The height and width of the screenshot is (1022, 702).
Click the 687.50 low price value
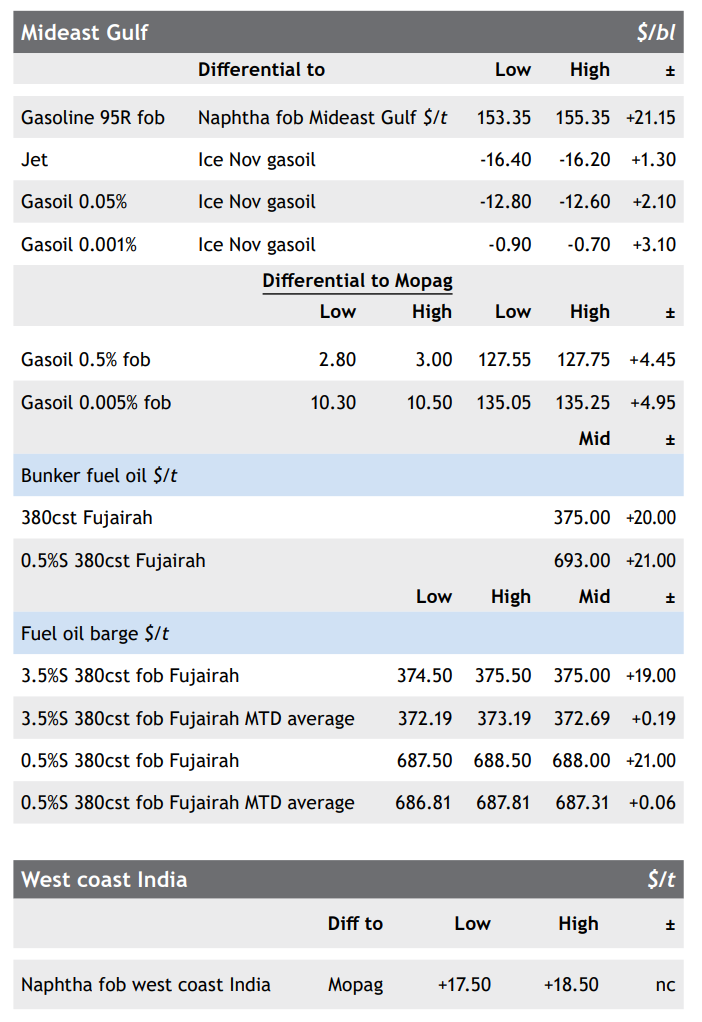[x=424, y=760]
